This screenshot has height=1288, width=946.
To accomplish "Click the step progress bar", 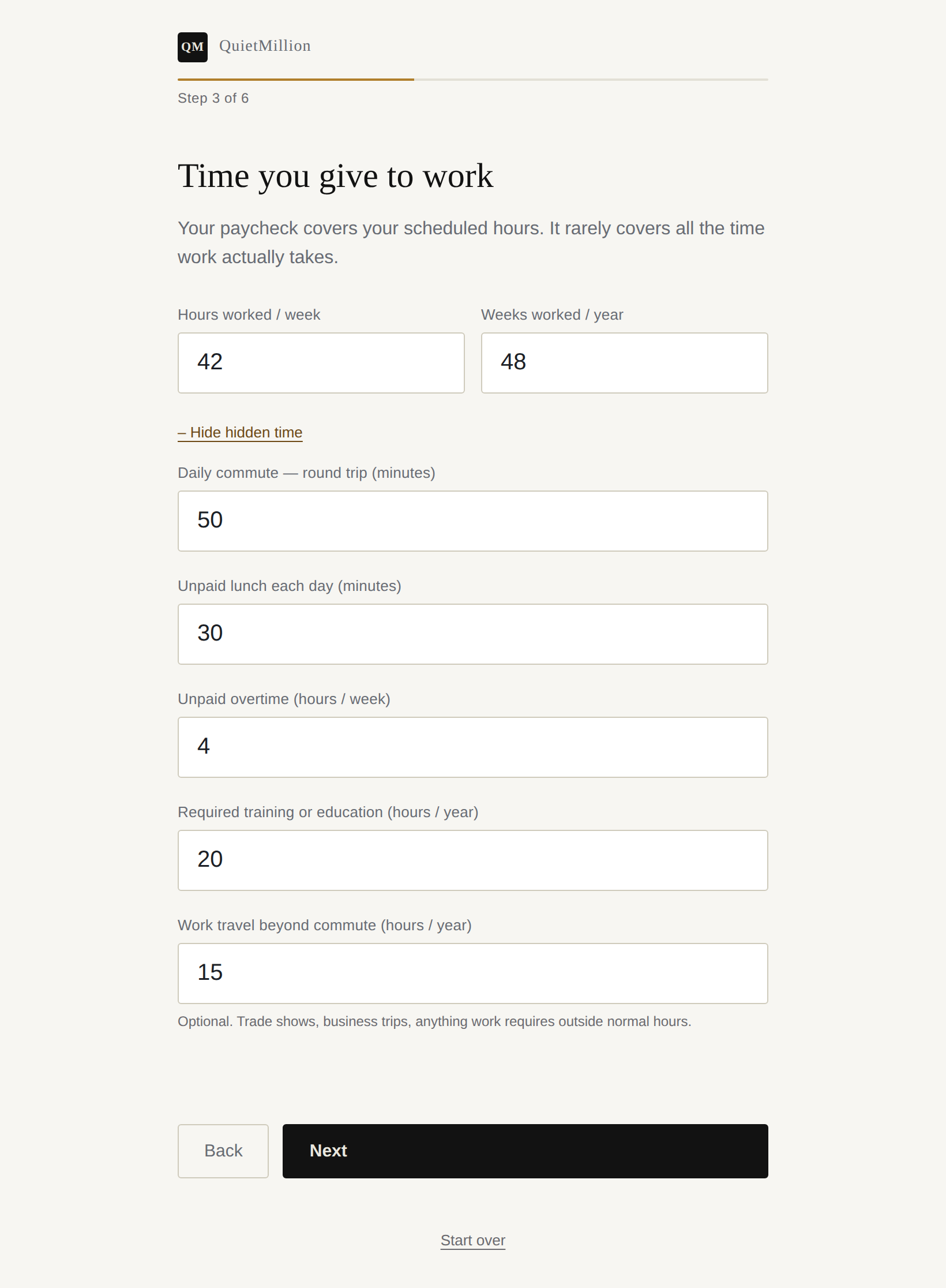I will coord(473,80).
